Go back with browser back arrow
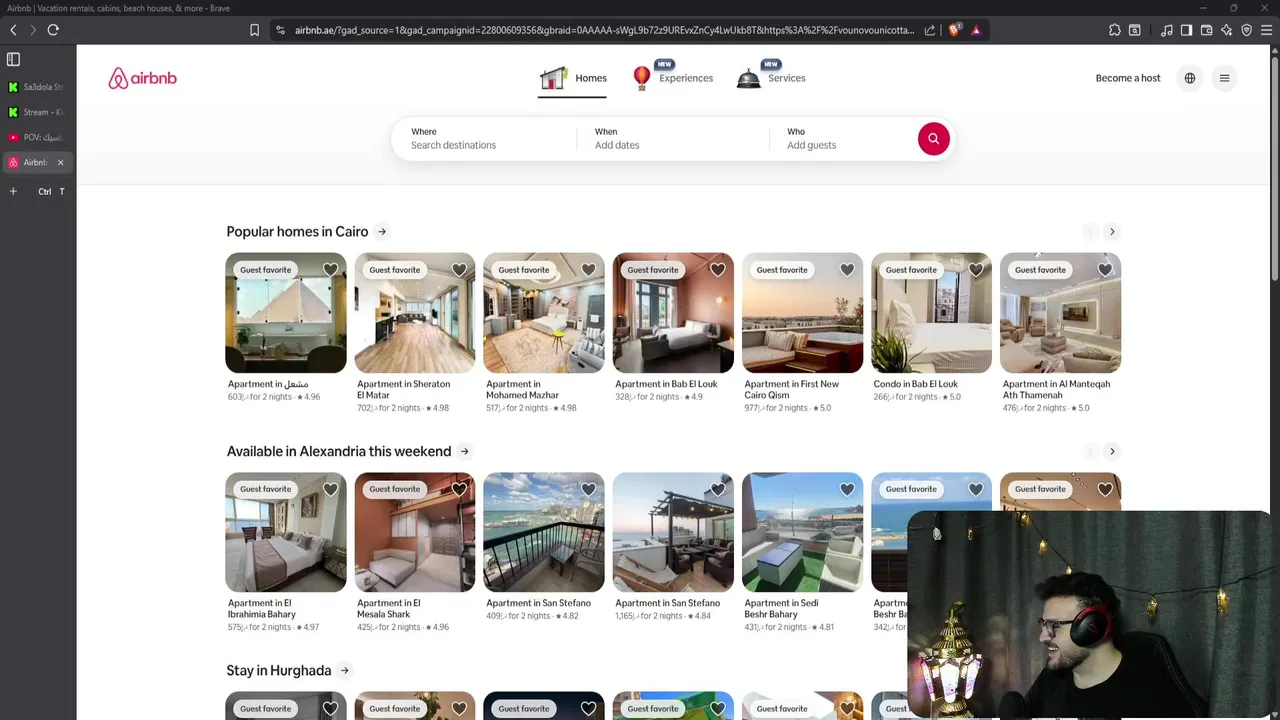 coord(13,30)
